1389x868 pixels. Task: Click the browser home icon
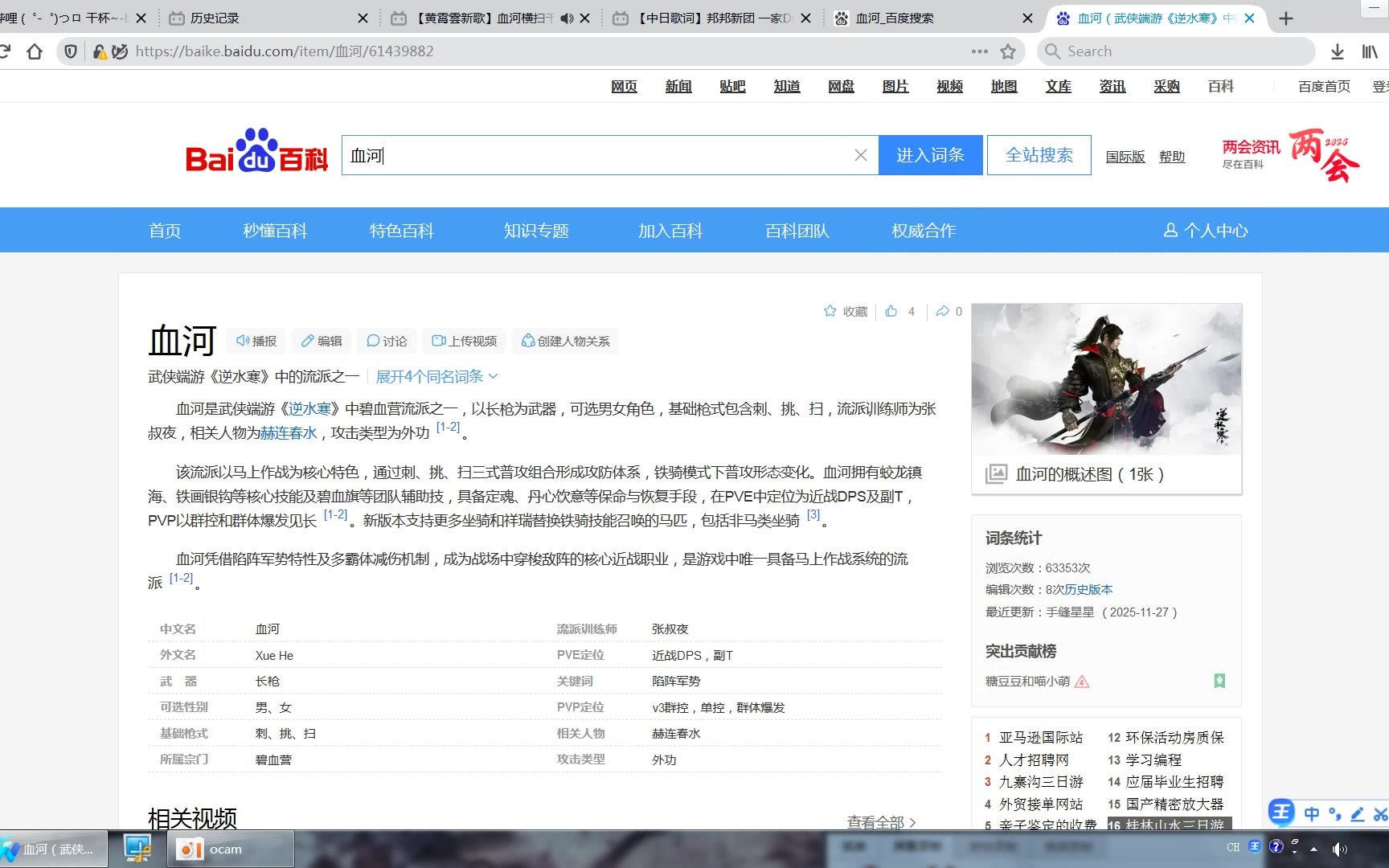35,51
